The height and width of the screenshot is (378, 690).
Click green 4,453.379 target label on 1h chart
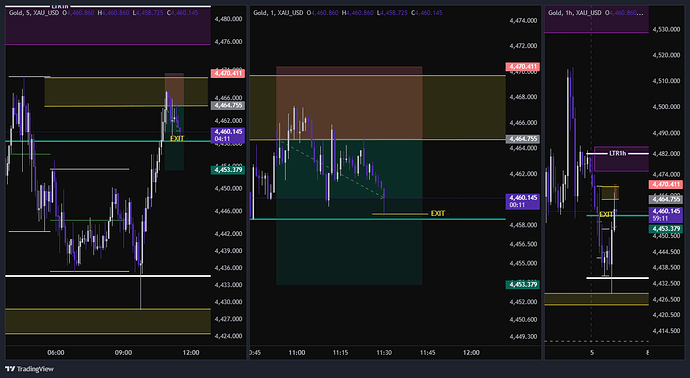click(x=665, y=229)
